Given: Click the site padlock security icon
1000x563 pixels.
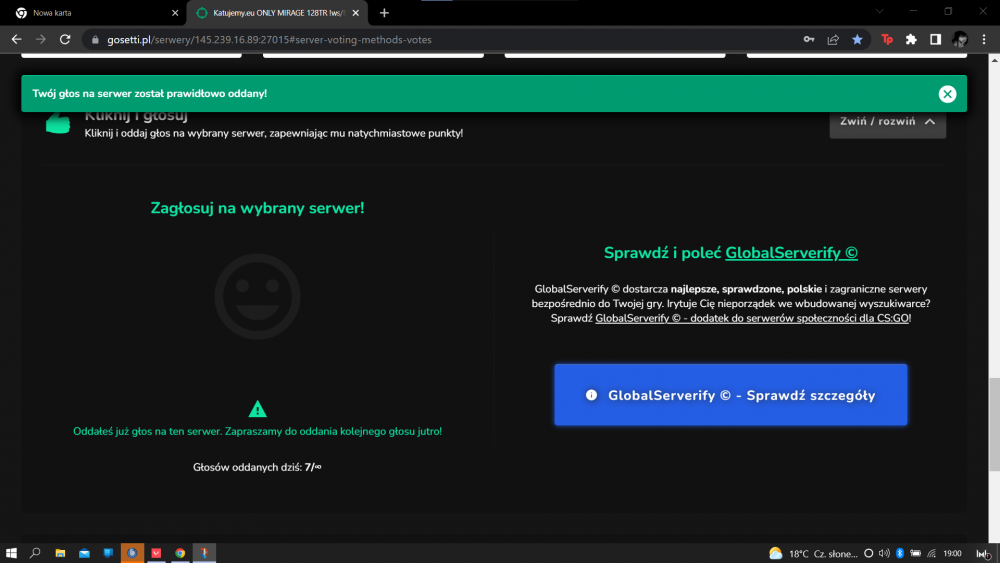Looking at the screenshot, I should click(x=95, y=40).
